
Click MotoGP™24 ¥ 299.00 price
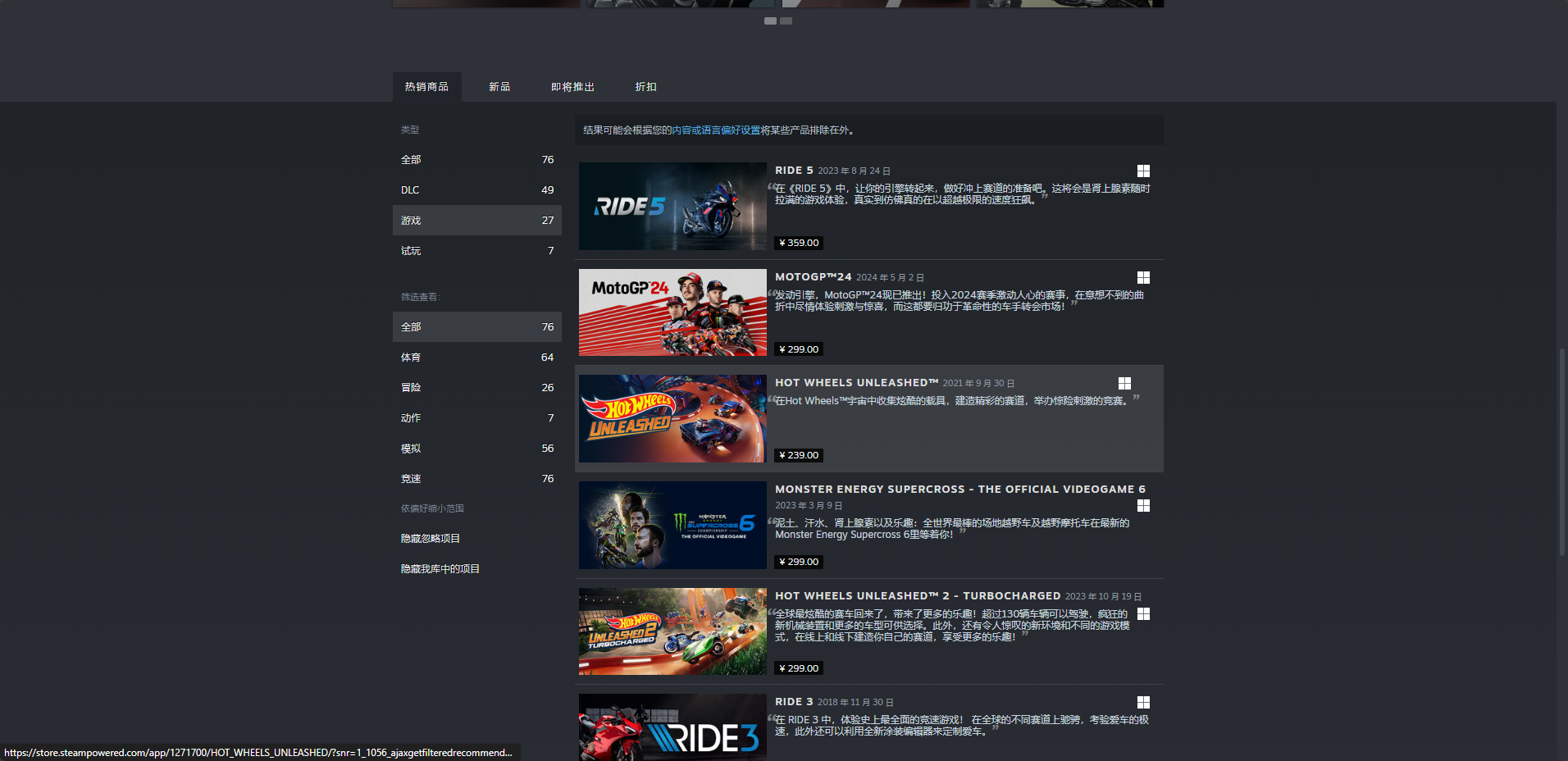coord(799,349)
